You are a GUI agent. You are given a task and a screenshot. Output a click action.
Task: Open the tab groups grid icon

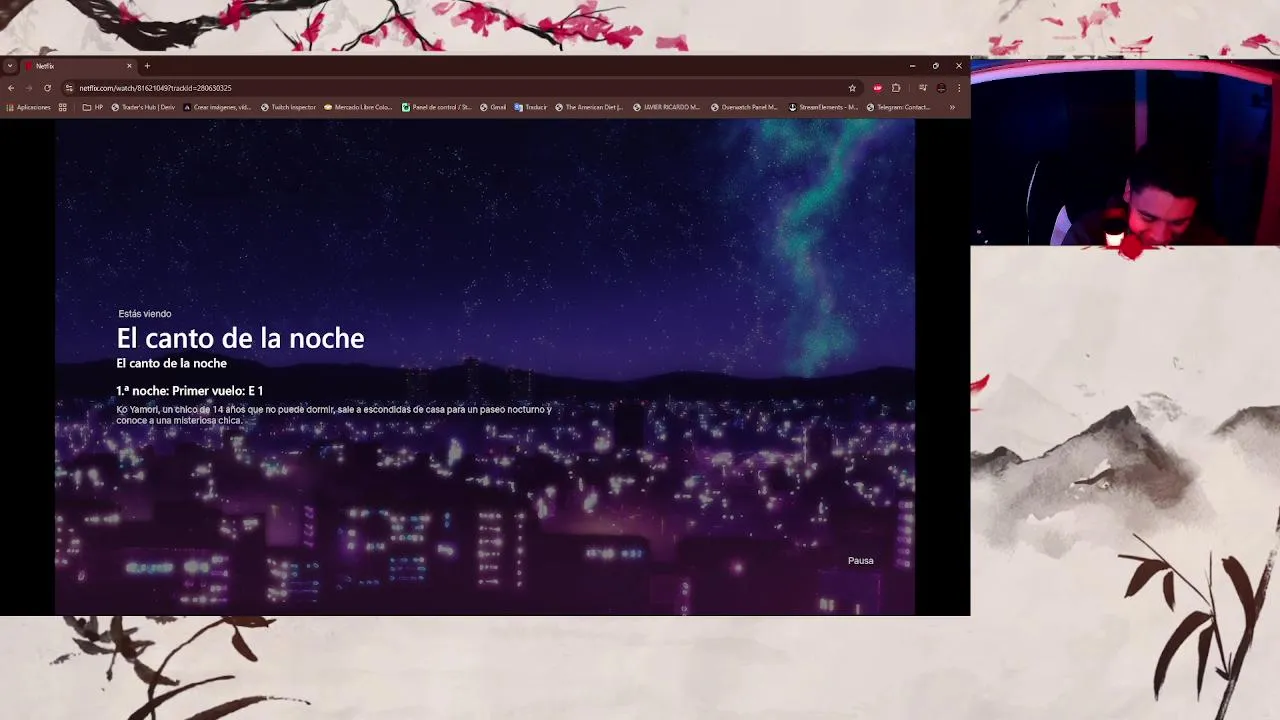pyautogui.click(x=62, y=107)
